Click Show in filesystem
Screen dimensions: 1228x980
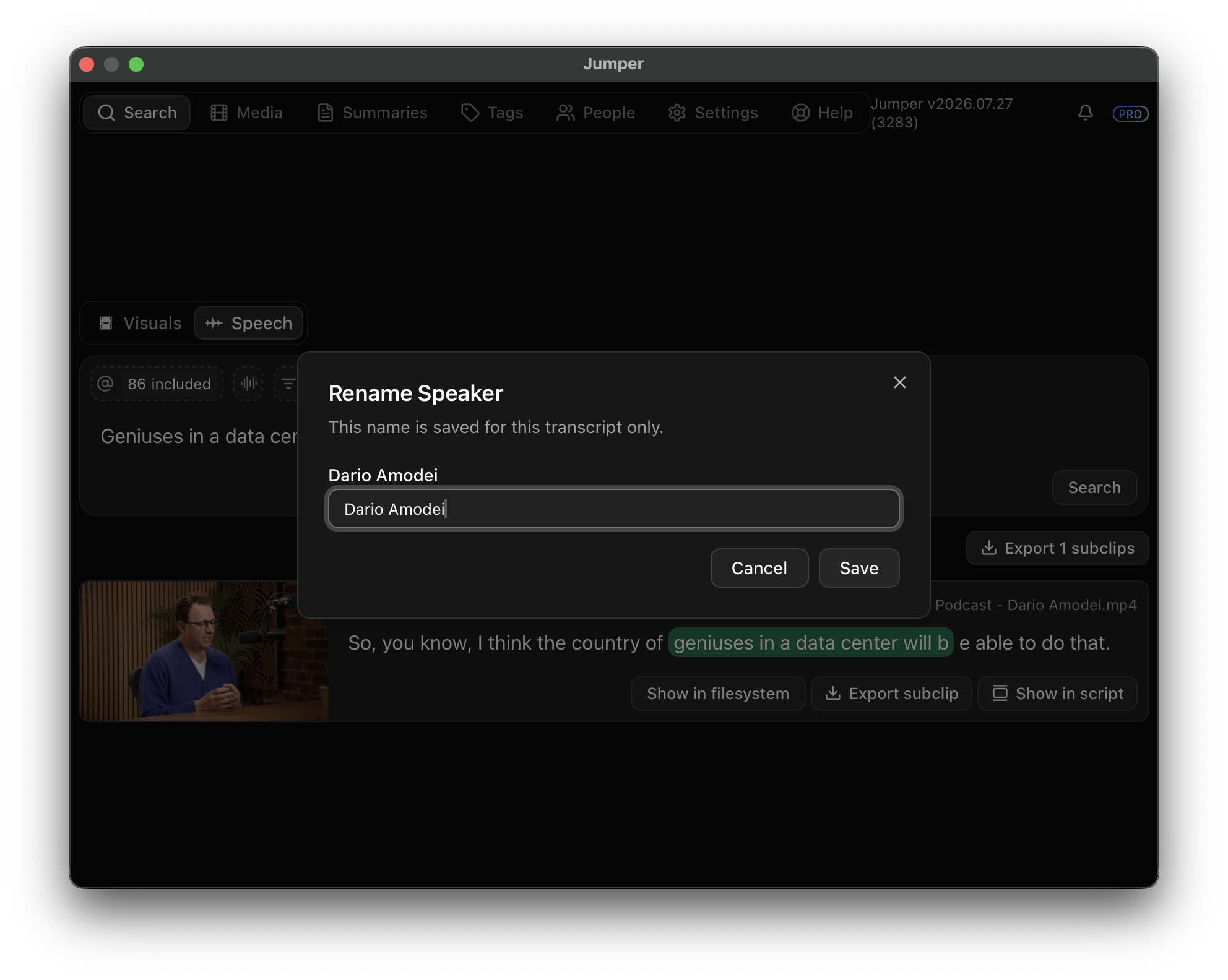(x=718, y=694)
